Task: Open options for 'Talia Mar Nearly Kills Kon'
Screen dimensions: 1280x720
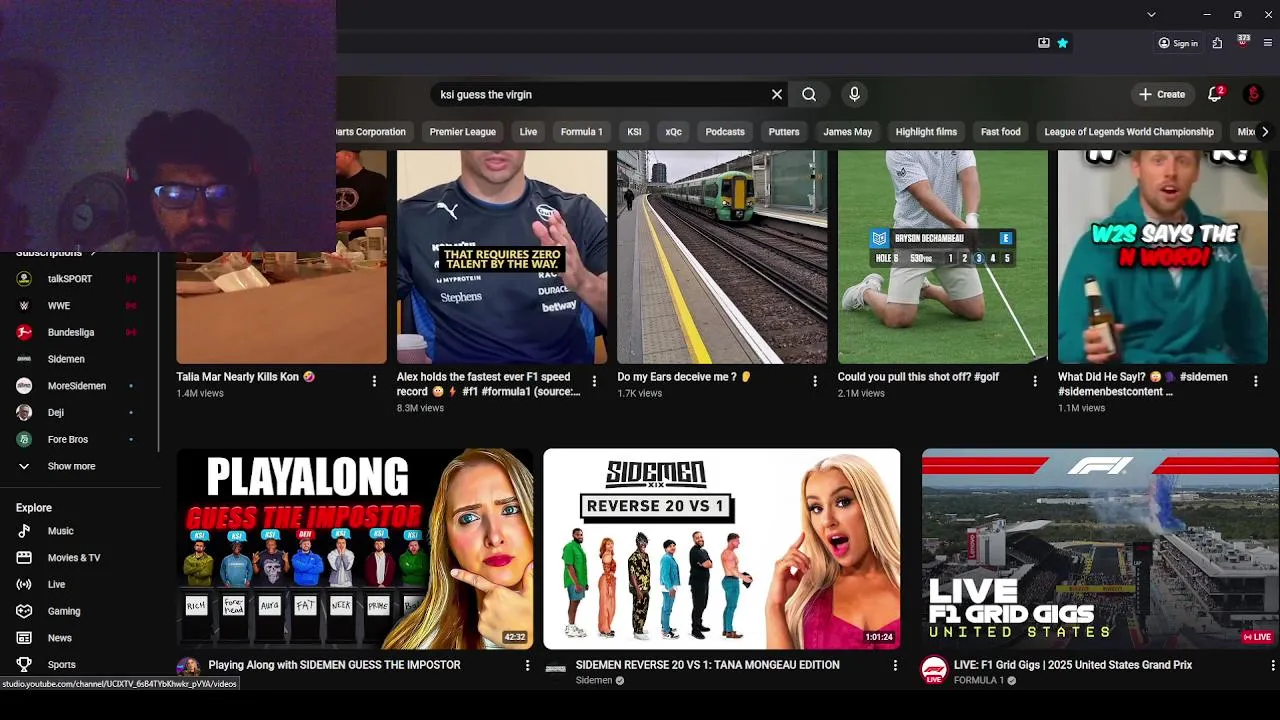Action: point(374,381)
